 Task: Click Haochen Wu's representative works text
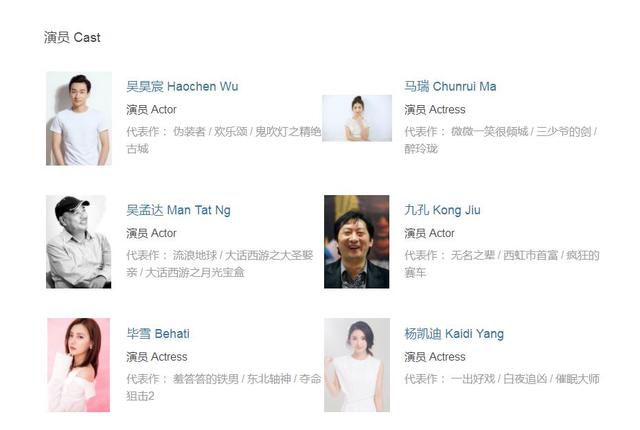click(224, 140)
